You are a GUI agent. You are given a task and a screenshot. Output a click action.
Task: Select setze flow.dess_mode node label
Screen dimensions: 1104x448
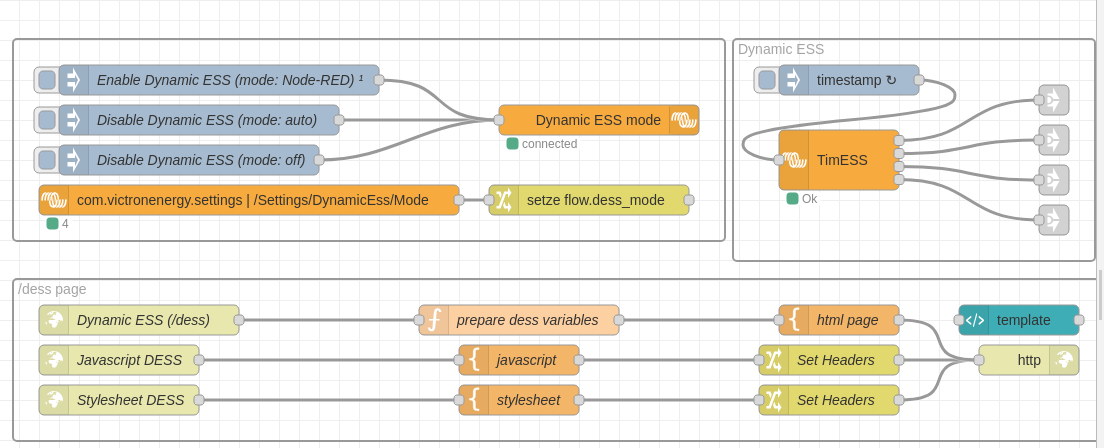click(x=595, y=200)
